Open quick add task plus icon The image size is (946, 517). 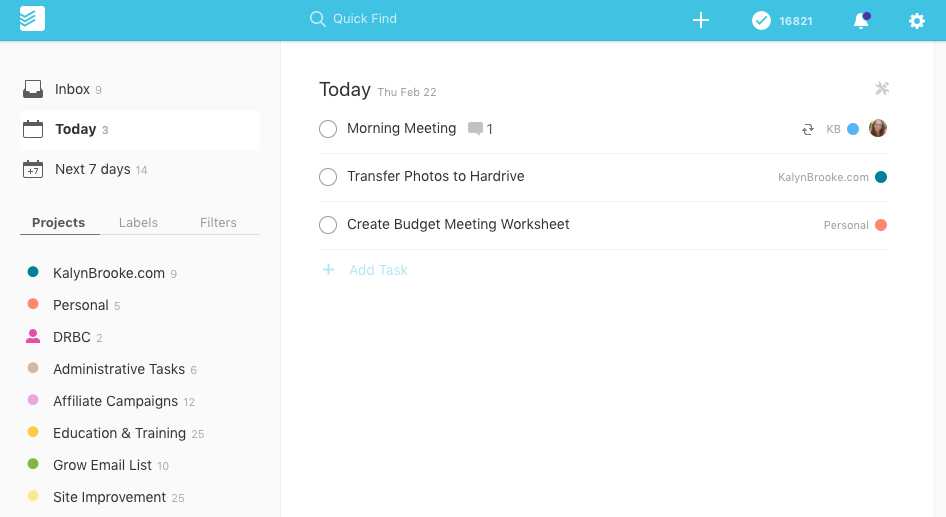(x=701, y=20)
